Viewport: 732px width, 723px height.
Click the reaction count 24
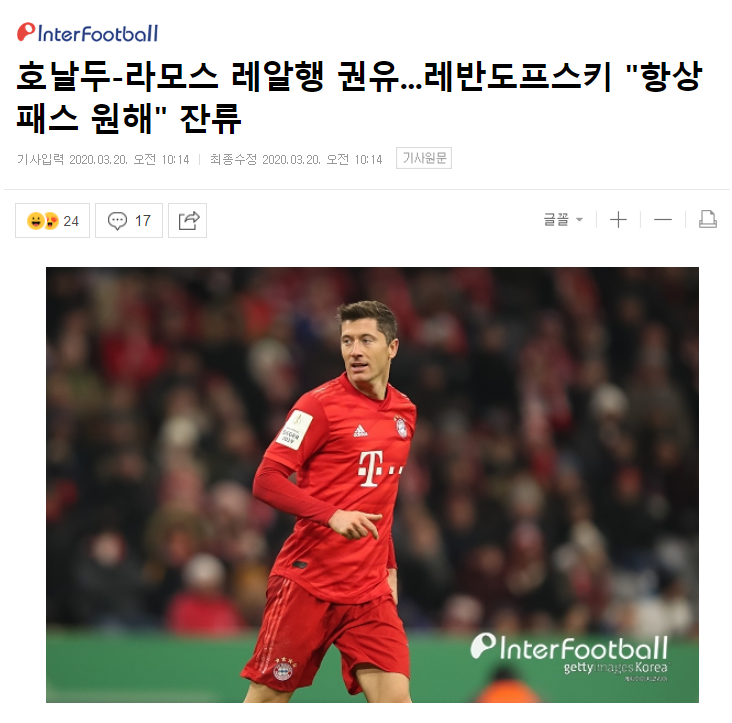tap(71, 221)
